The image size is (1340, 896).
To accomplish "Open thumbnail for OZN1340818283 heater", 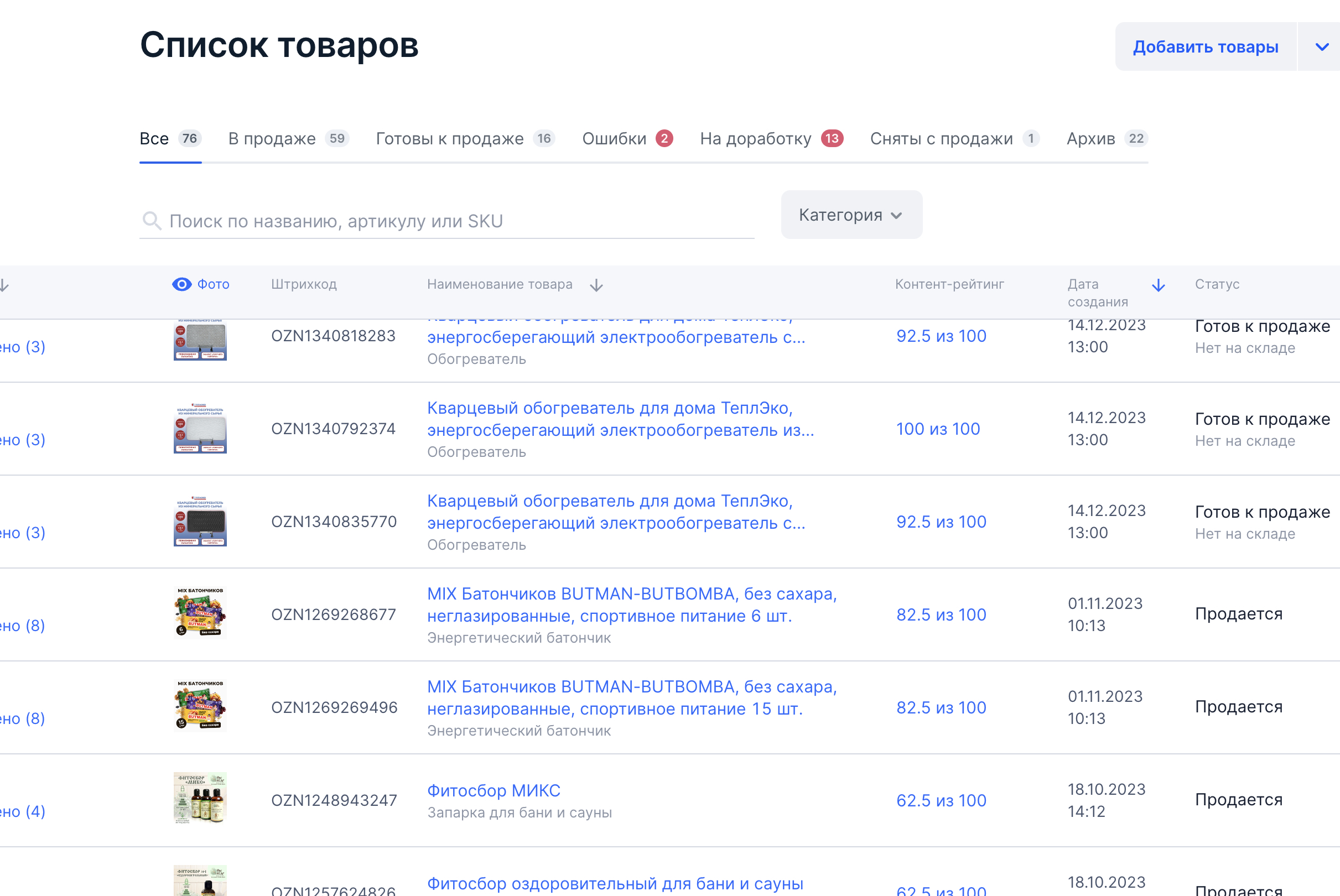I will pyautogui.click(x=200, y=340).
